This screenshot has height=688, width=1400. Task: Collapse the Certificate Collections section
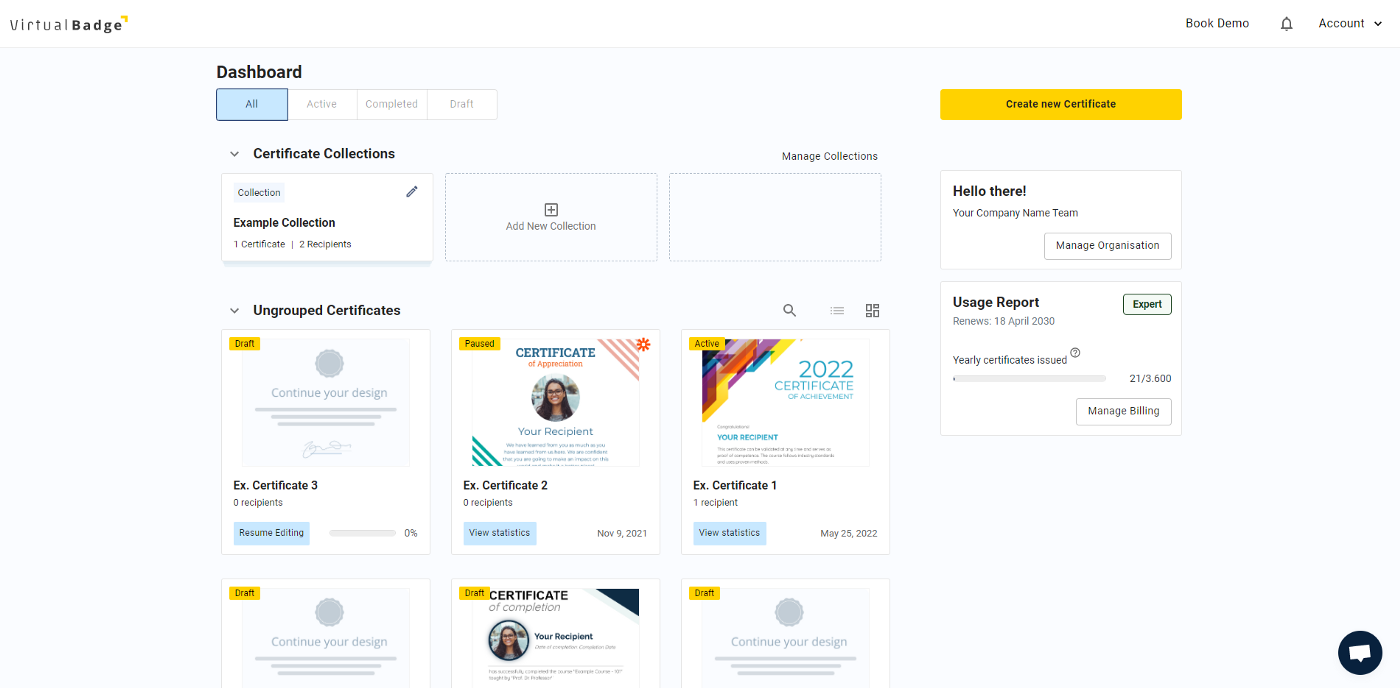234,154
